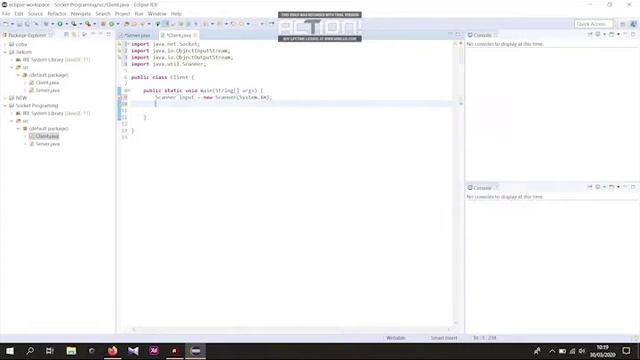Click the New toolbar icon
The width and height of the screenshot is (640, 360).
[6, 24]
